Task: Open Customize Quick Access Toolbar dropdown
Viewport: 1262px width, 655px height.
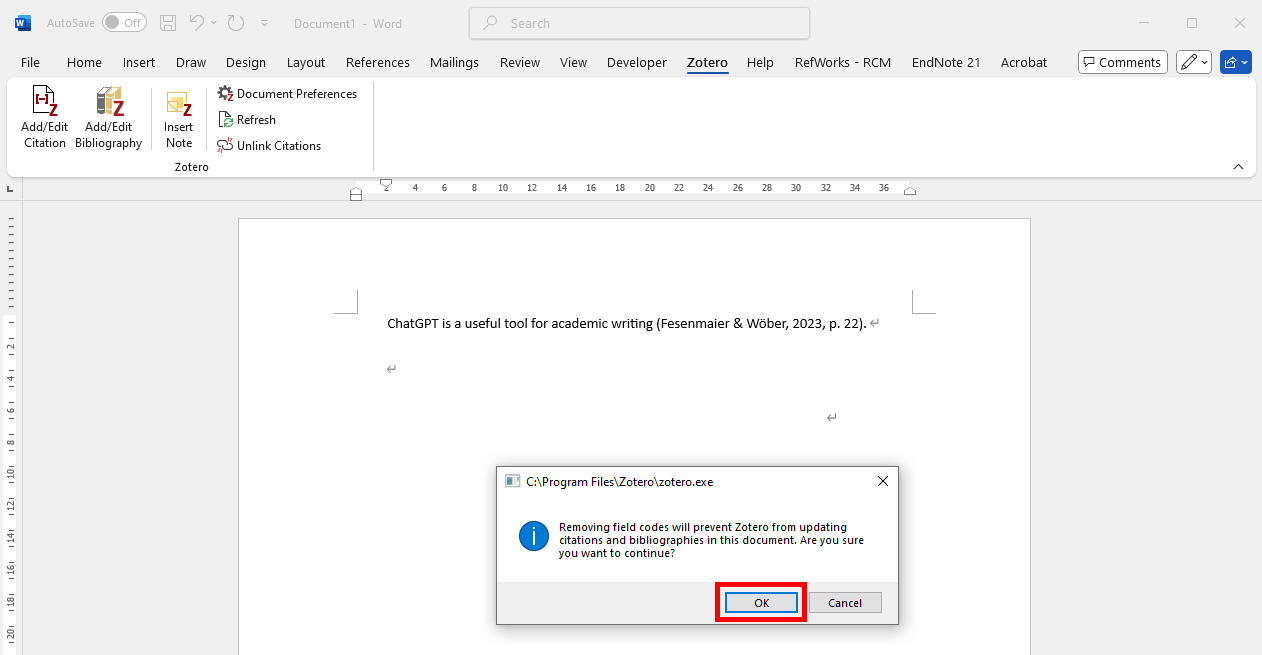Action: [x=264, y=23]
